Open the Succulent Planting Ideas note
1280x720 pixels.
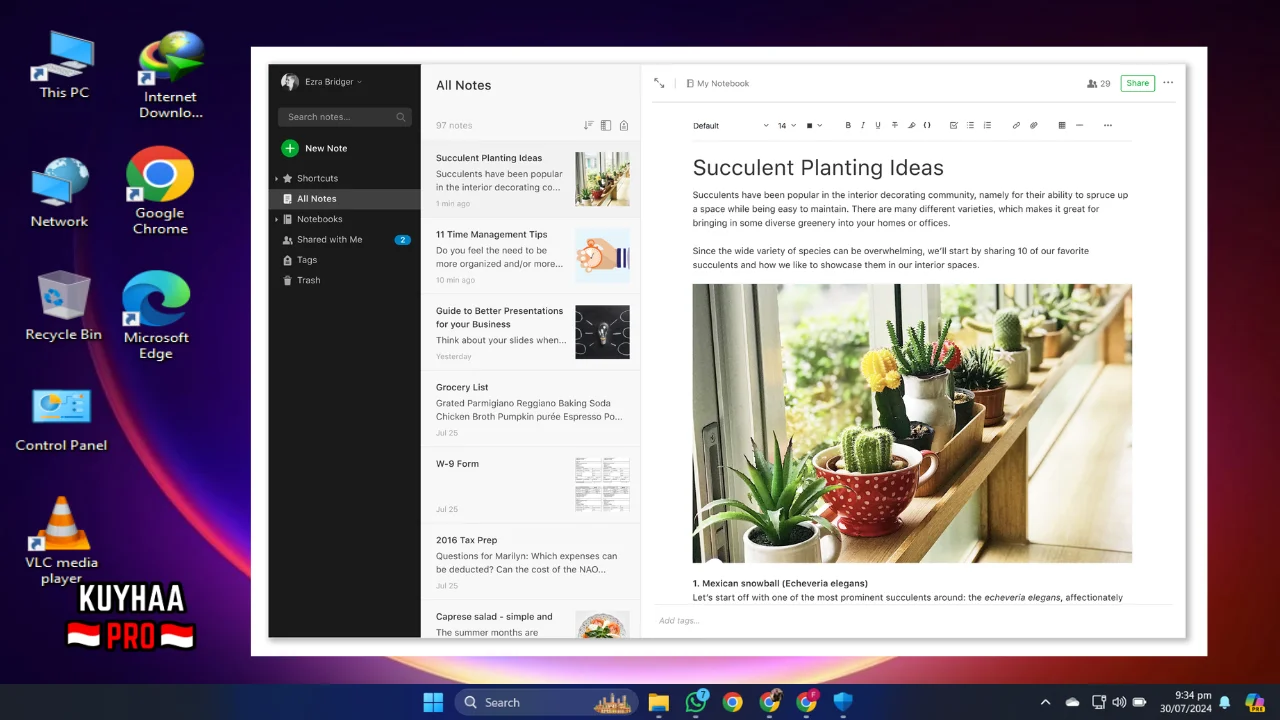[x=531, y=179]
